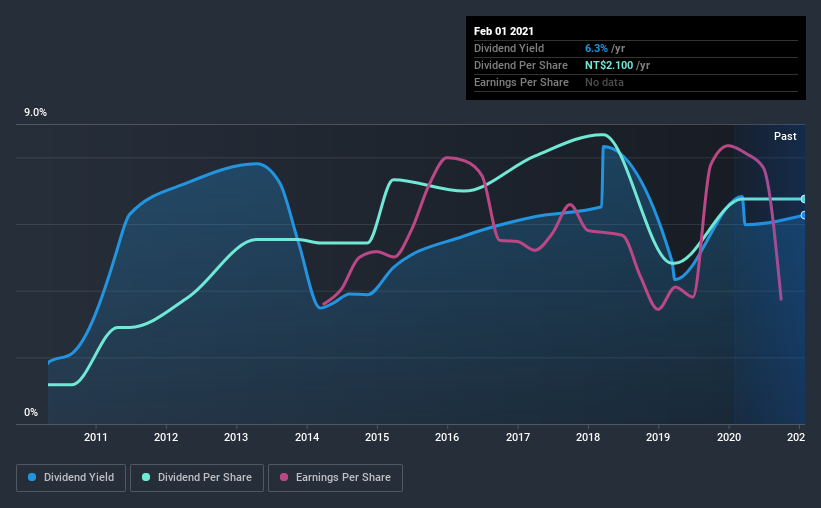
Task: Click the 2015 x-axis label
Action: pos(377,437)
